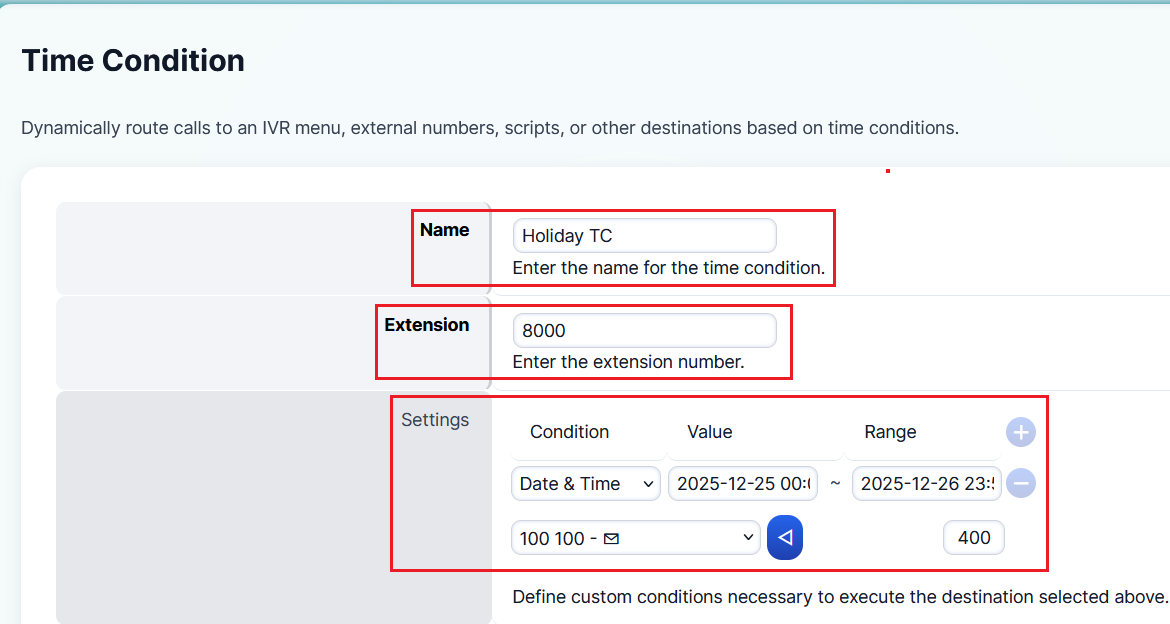Click the "Define custom conditions" help text
Viewport: 1170px width, 624px height.
[840, 597]
